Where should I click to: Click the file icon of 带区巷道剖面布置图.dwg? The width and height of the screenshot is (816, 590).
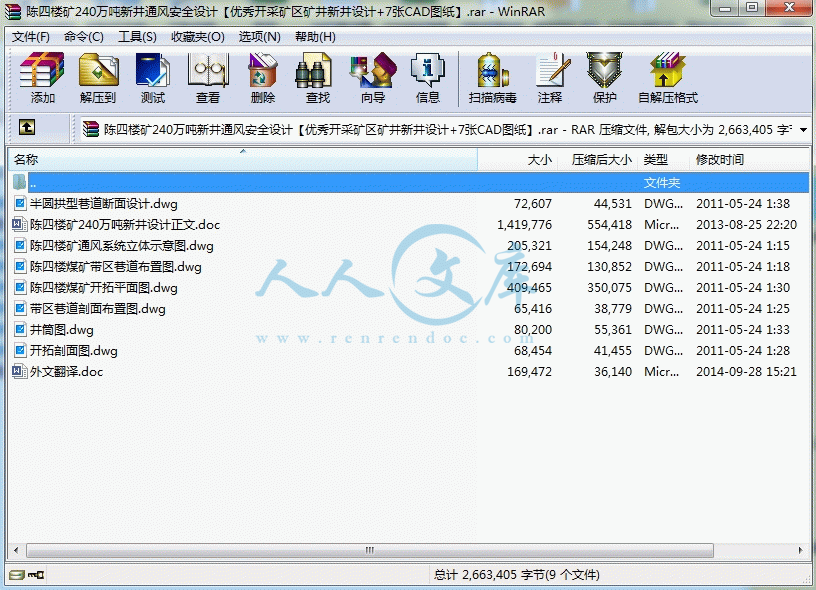coord(20,309)
